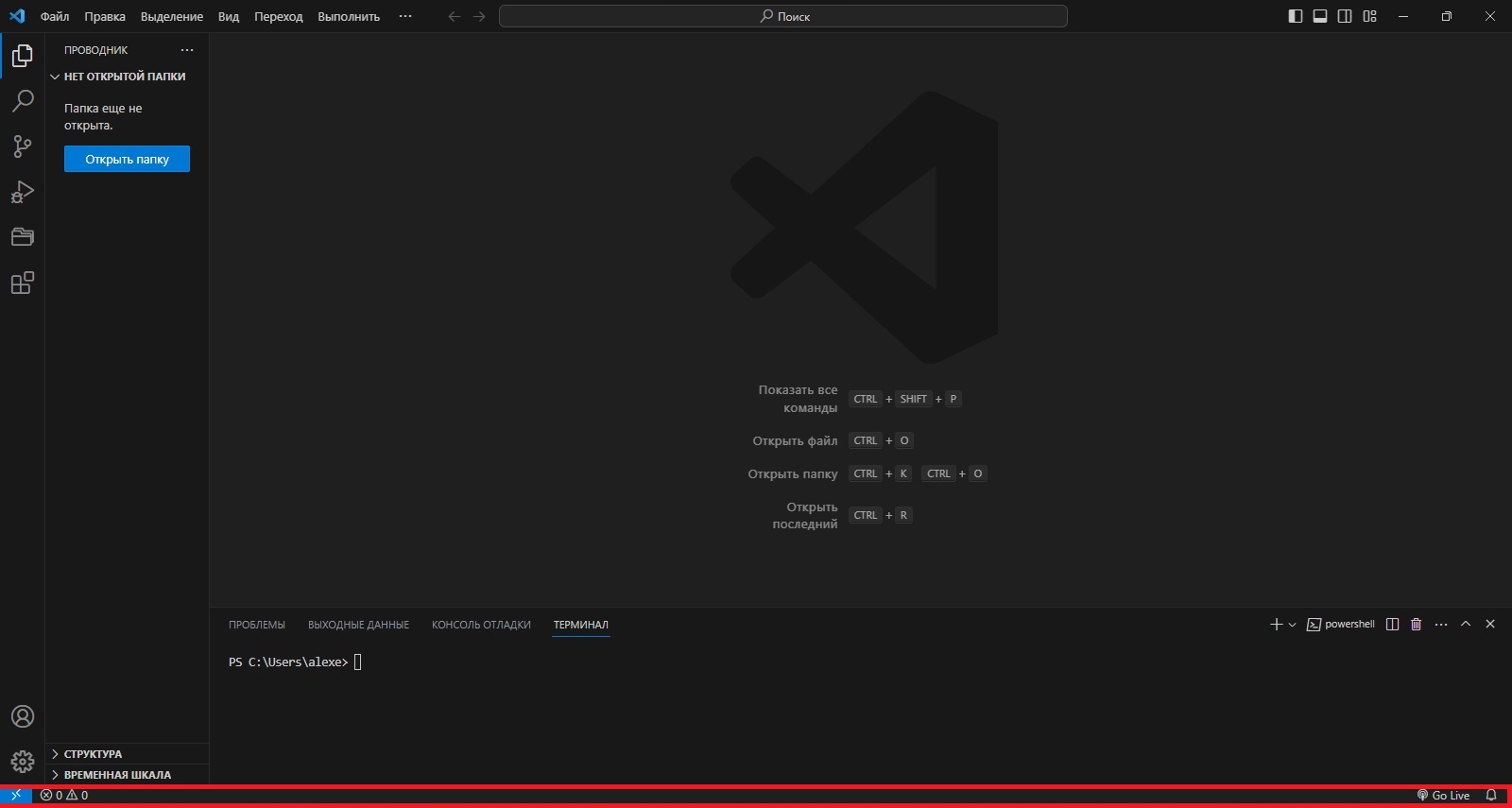Go back with the navigation arrow
Viewport: 1512px width, 808px height.
(x=455, y=16)
